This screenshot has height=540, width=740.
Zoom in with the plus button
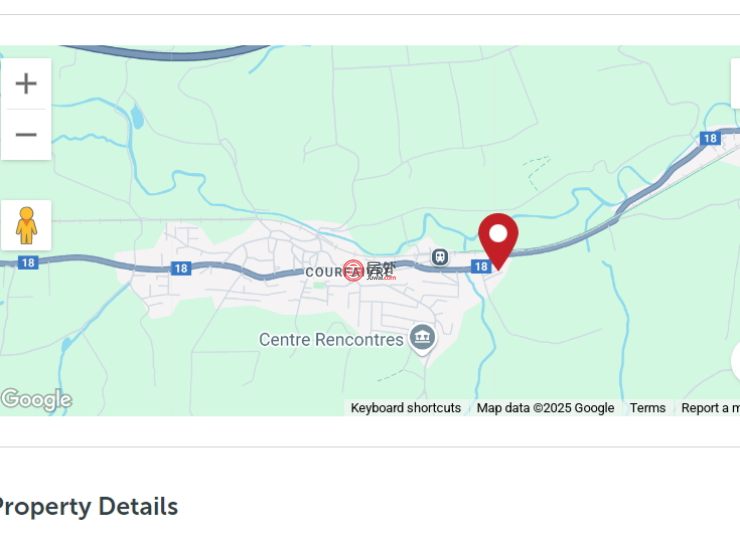[x=26, y=84]
